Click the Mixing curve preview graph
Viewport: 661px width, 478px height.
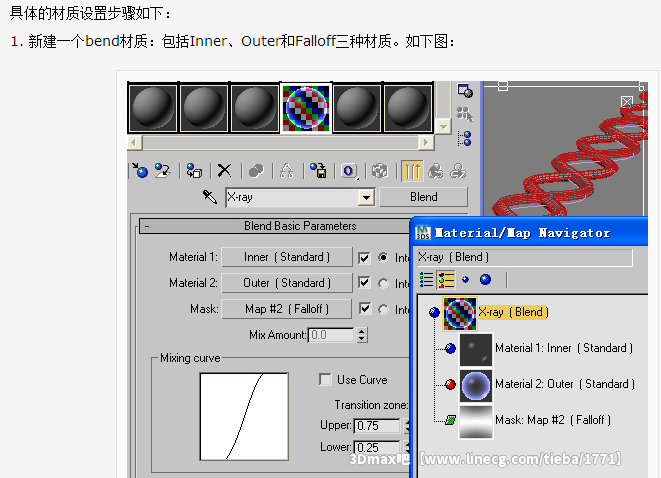pyautogui.click(x=244, y=416)
